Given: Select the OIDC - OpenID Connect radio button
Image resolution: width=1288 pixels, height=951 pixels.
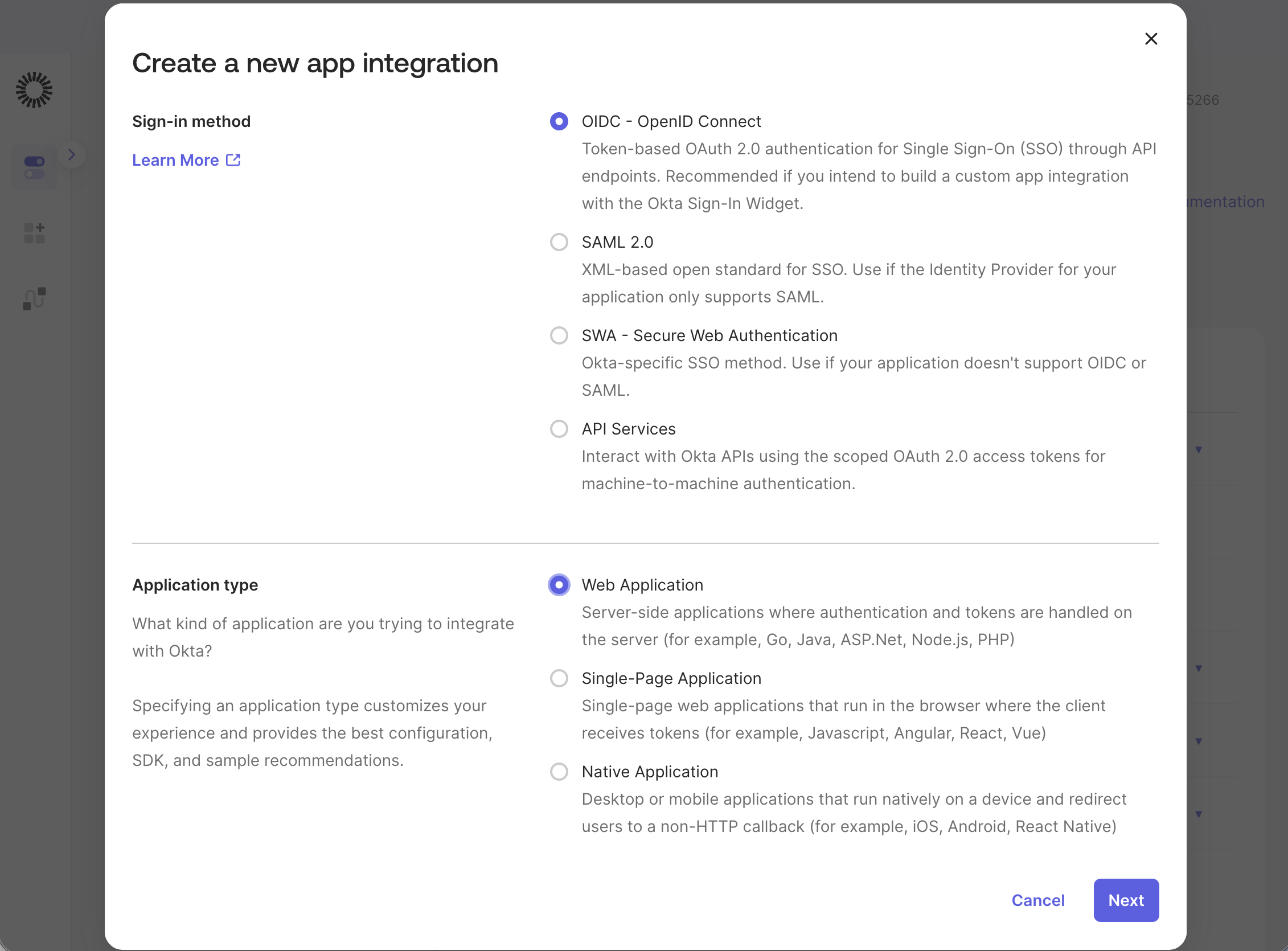Looking at the screenshot, I should (559, 121).
